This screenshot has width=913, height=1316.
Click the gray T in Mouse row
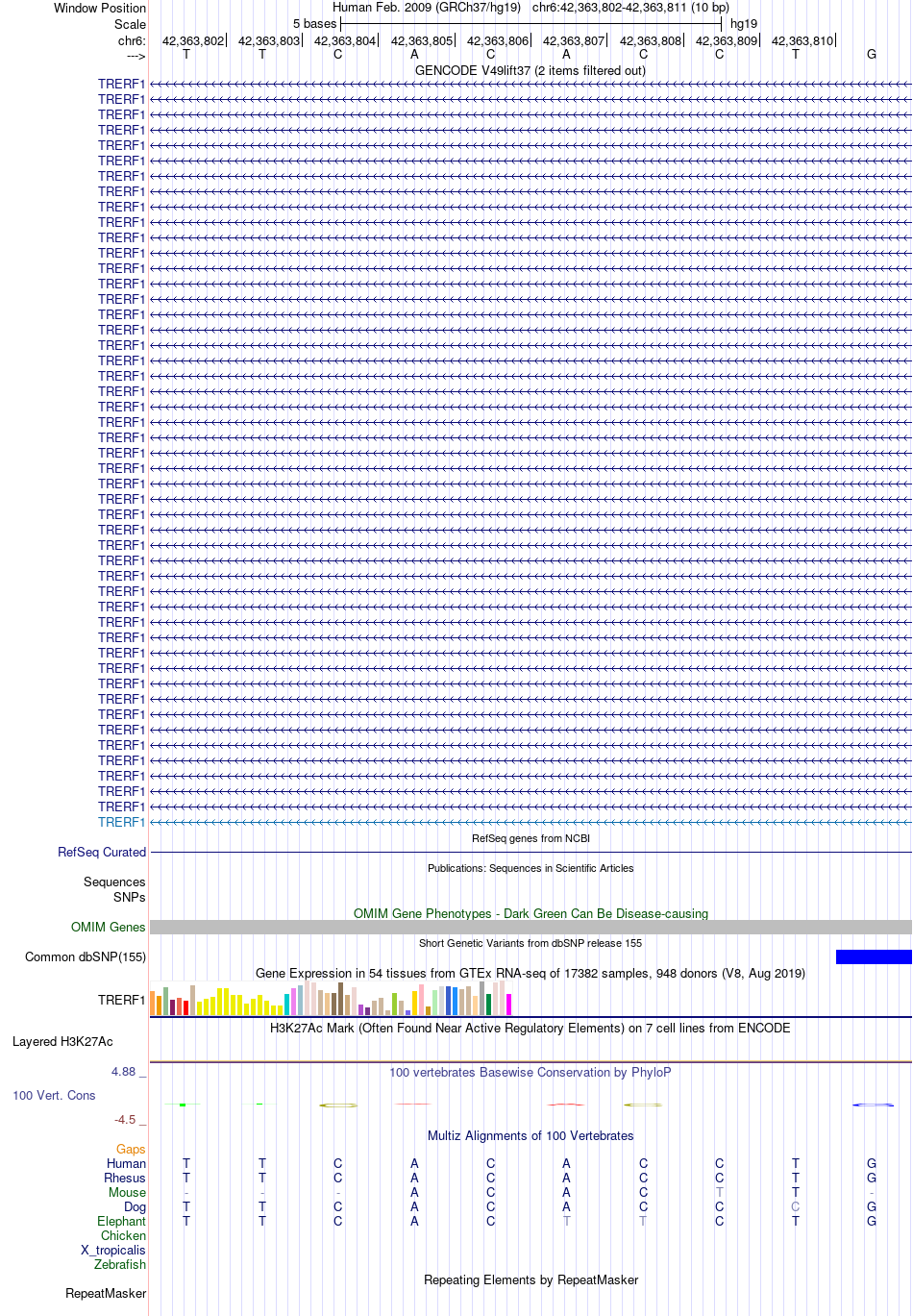click(x=719, y=1192)
